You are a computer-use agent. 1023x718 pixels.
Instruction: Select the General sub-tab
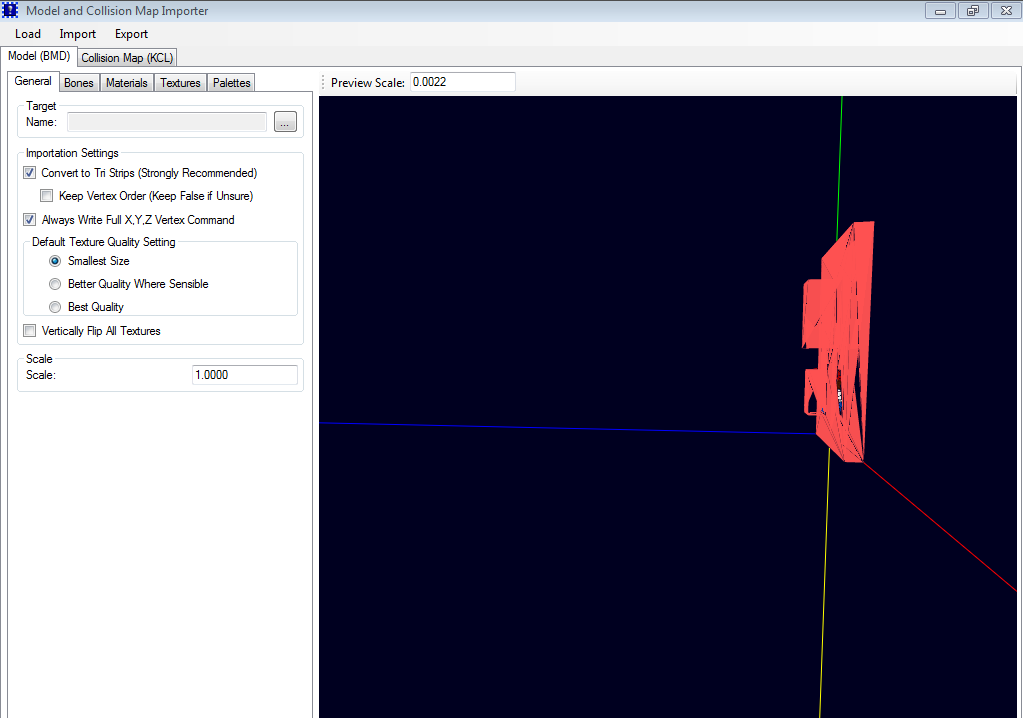coord(33,81)
